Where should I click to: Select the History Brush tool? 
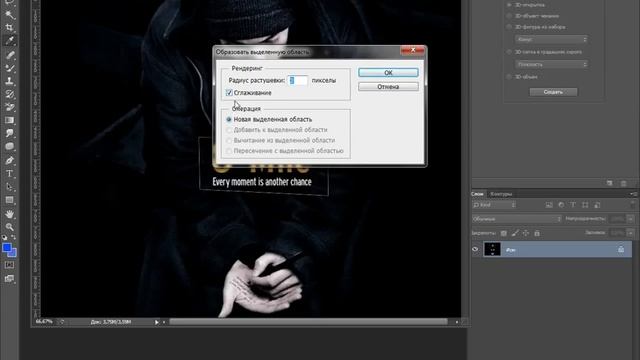click(x=9, y=94)
